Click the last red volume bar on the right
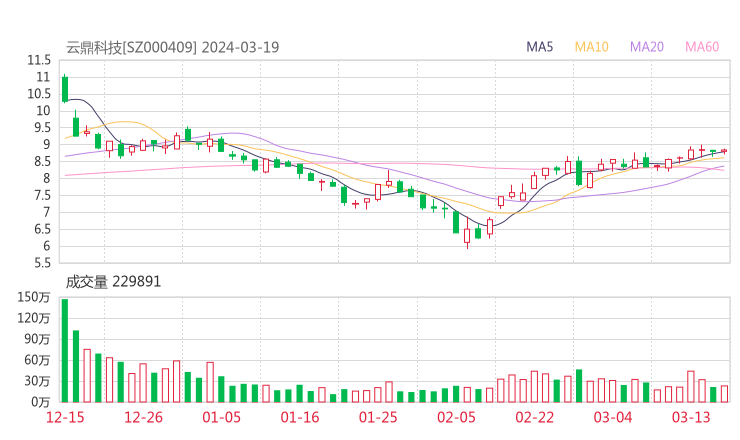This screenshot has height=440, width=740. click(x=724, y=394)
